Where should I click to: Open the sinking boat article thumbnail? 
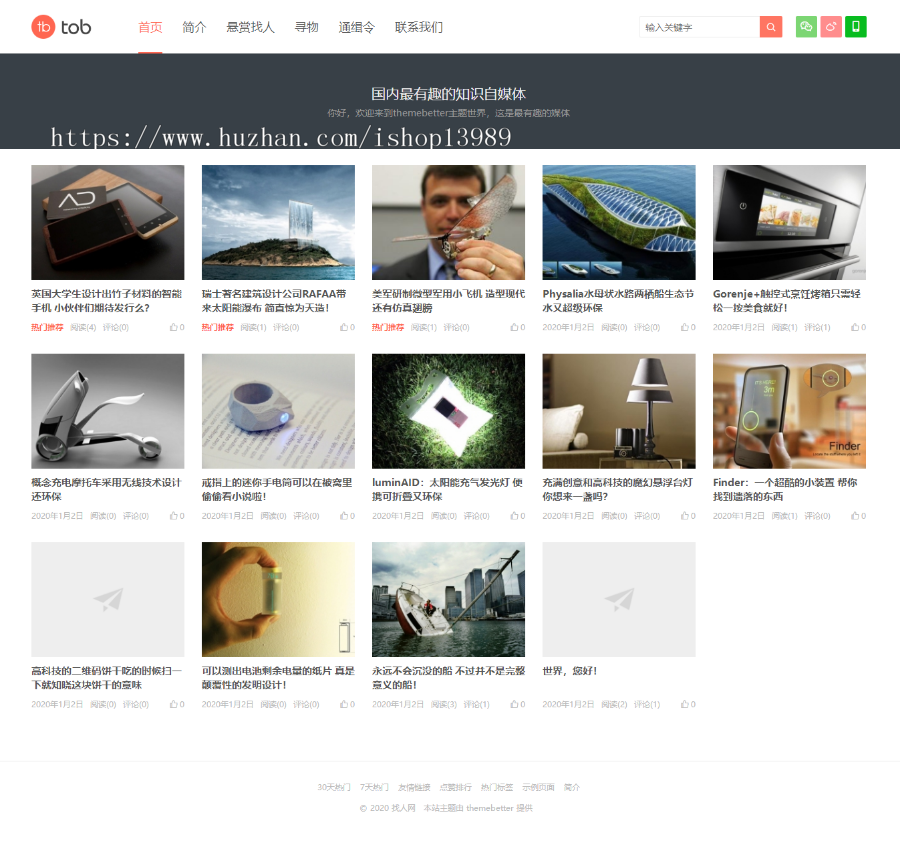tap(448, 599)
